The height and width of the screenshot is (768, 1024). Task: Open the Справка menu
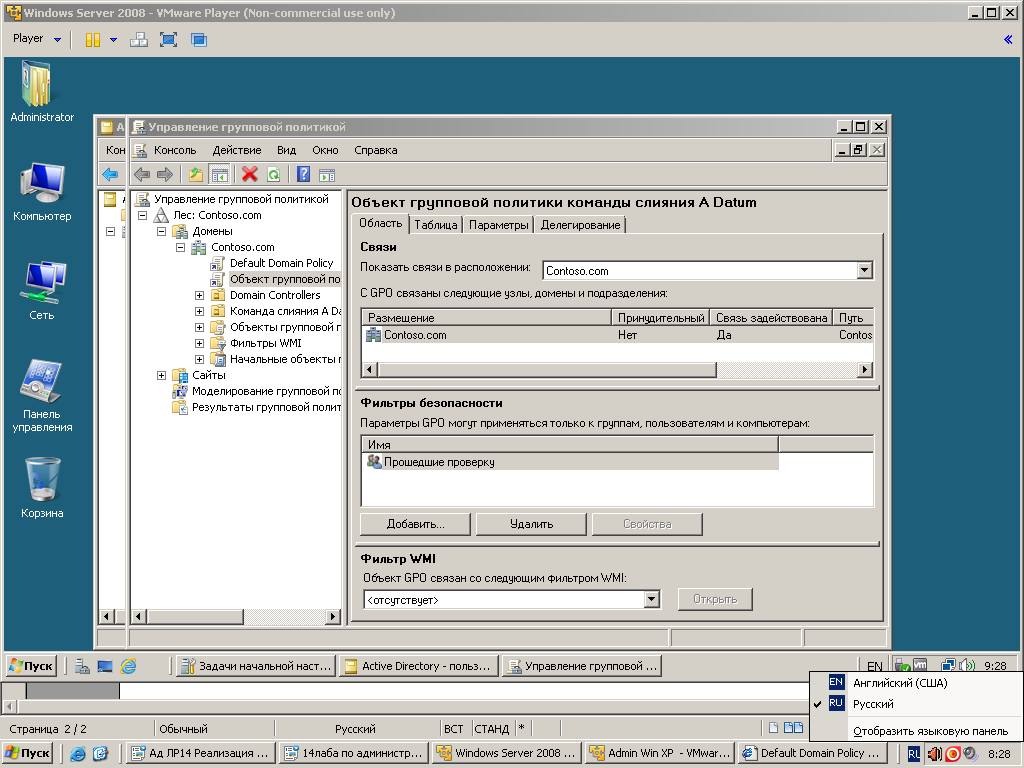pos(376,150)
